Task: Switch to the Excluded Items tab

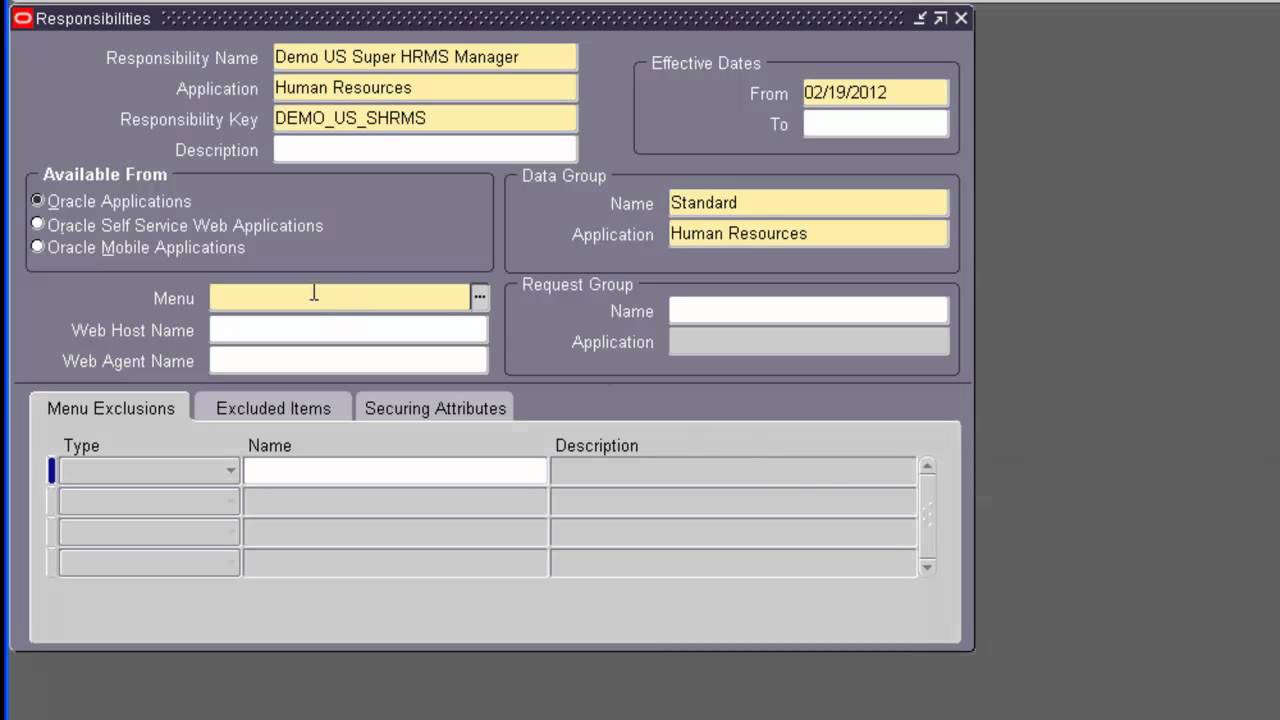Action: coord(272,408)
